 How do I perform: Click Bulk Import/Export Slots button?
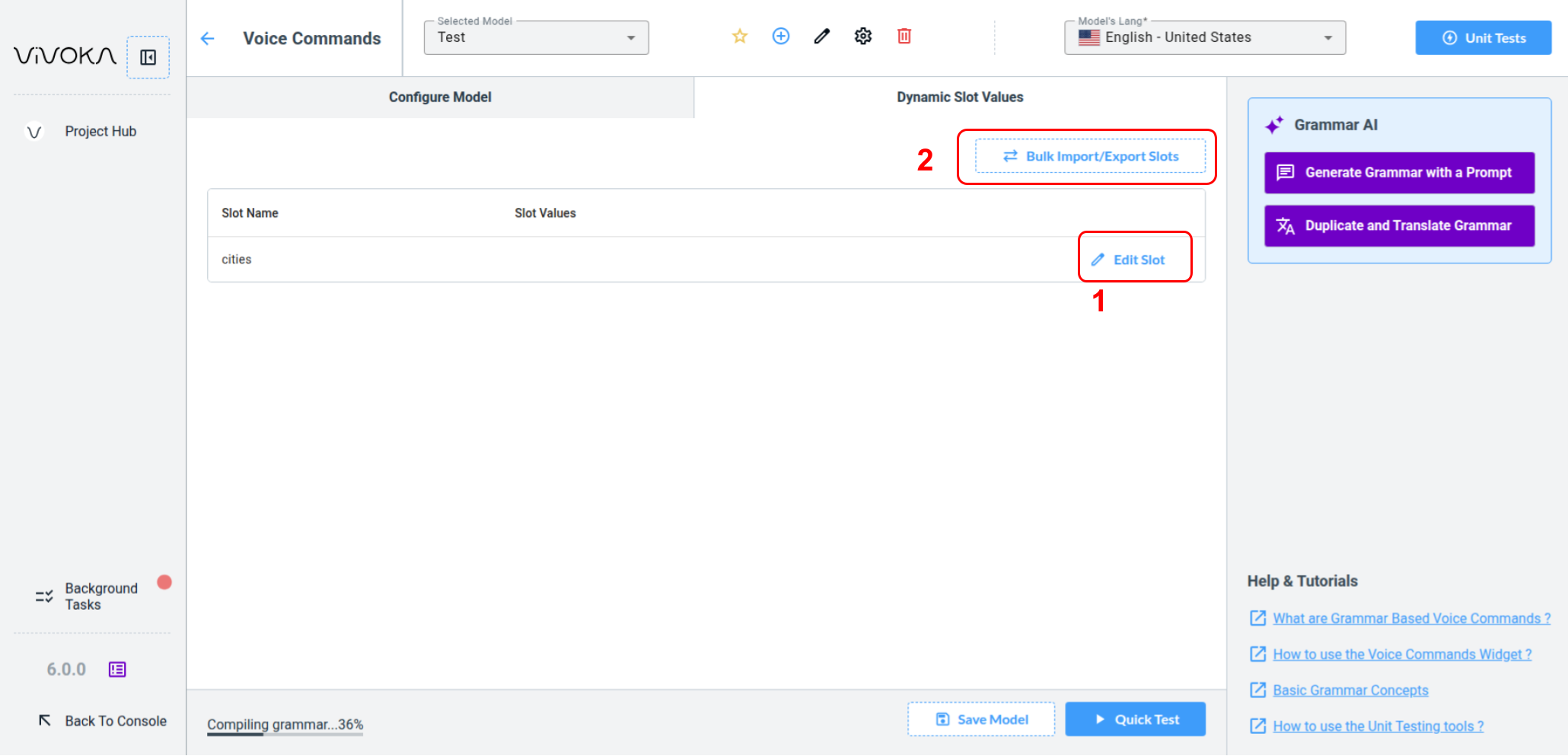1090,156
